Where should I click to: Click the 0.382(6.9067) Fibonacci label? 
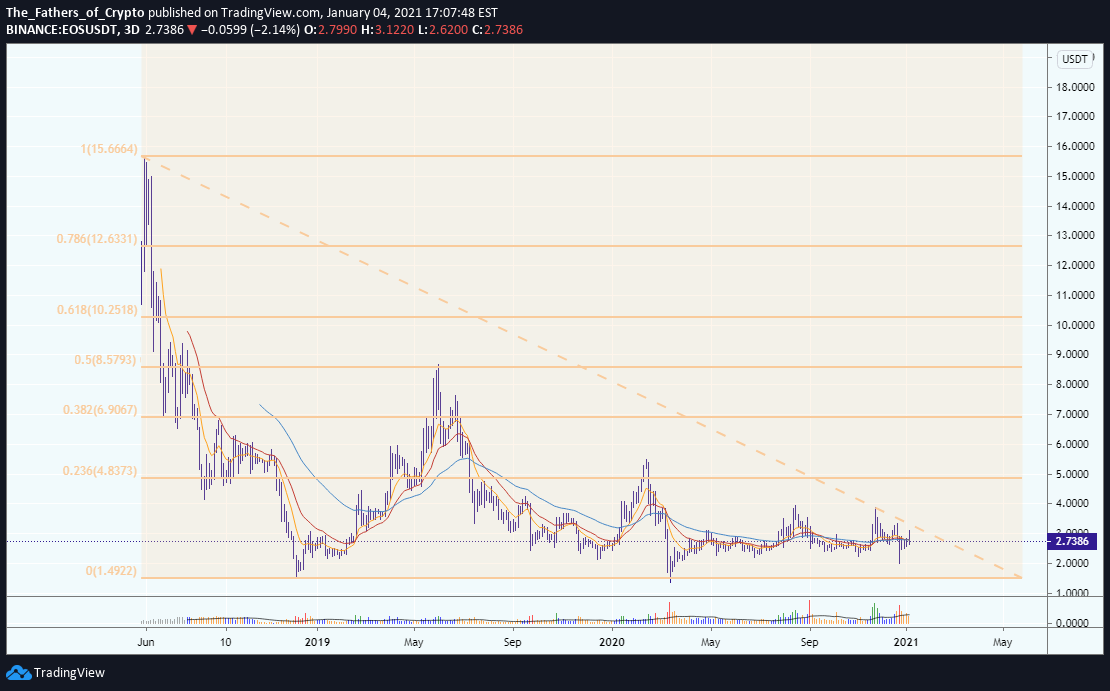click(100, 410)
